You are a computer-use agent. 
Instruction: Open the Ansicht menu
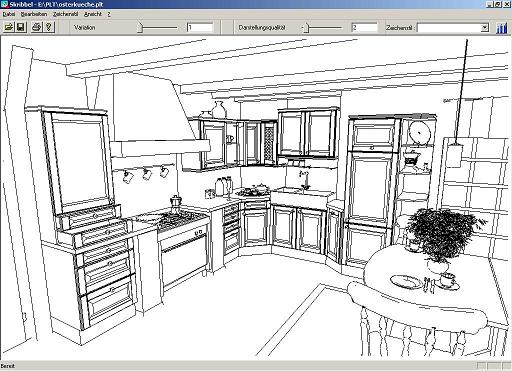pyautogui.click(x=93, y=14)
